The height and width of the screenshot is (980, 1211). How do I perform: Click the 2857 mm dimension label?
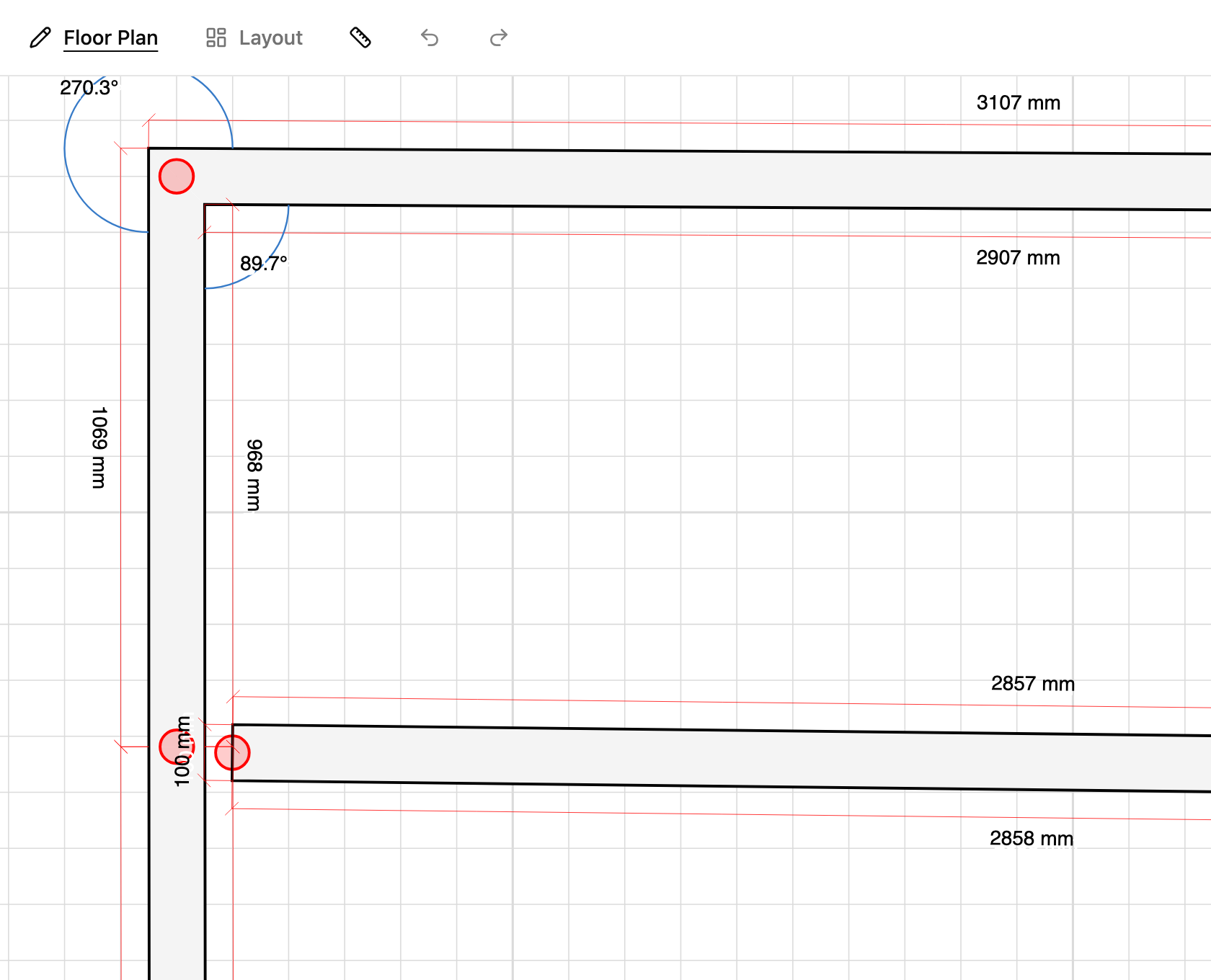[1033, 683]
